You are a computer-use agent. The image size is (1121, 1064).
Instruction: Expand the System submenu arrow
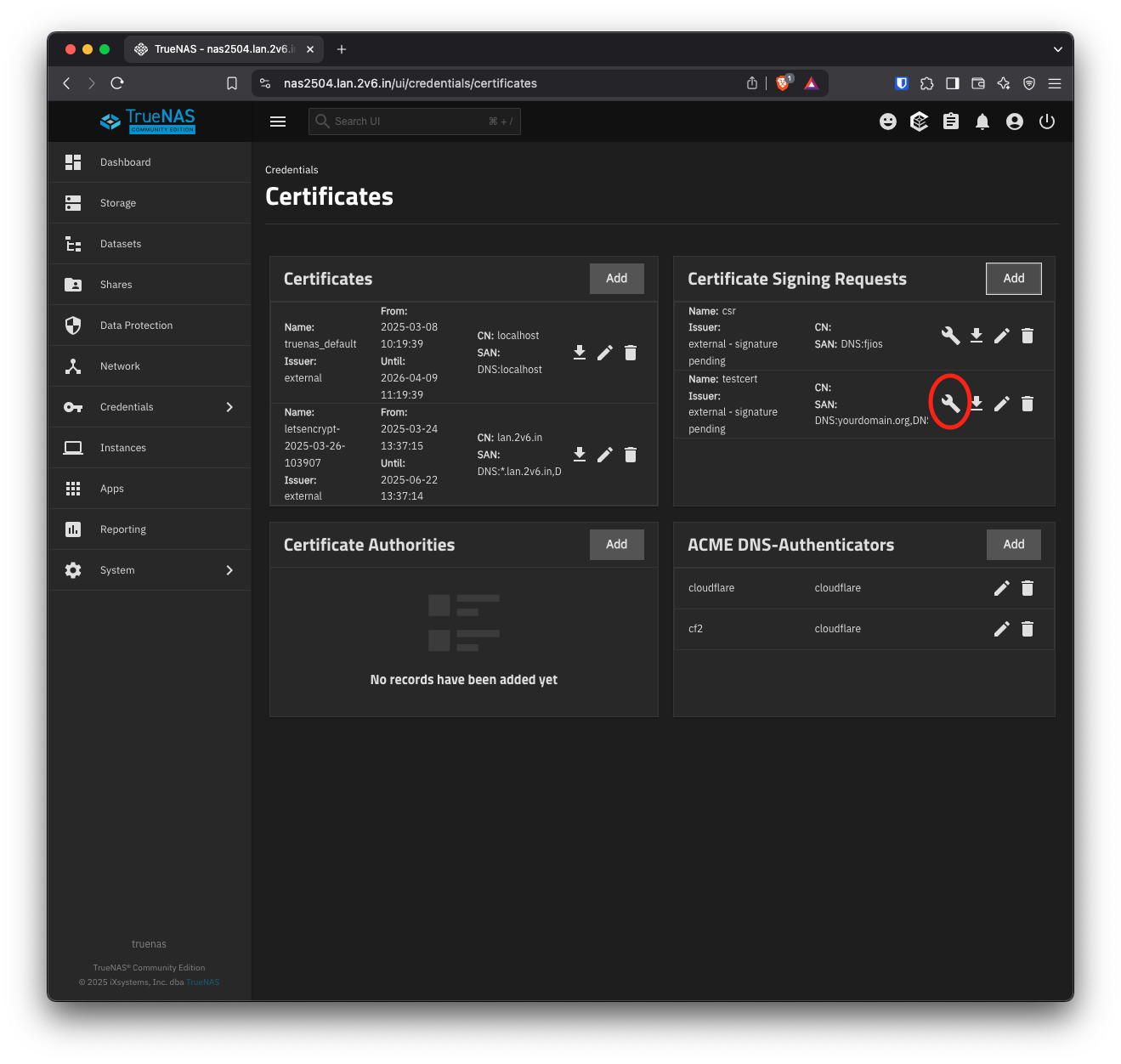pos(229,570)
